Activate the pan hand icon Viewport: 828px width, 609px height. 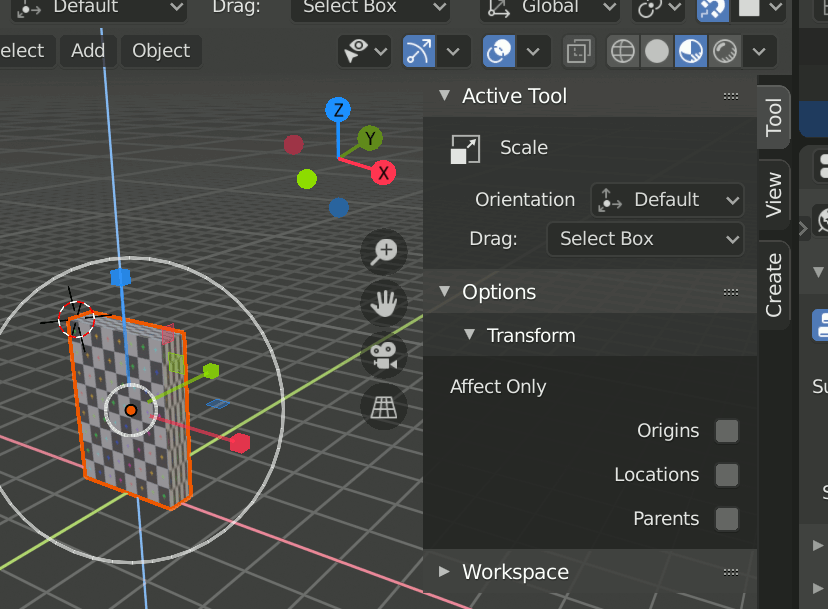(384, 303)
